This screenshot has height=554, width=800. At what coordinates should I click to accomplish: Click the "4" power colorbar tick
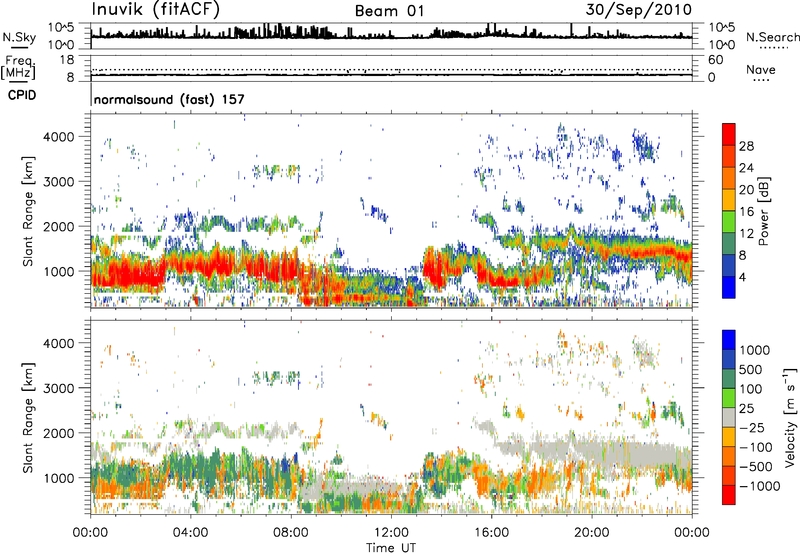(743, 277)
